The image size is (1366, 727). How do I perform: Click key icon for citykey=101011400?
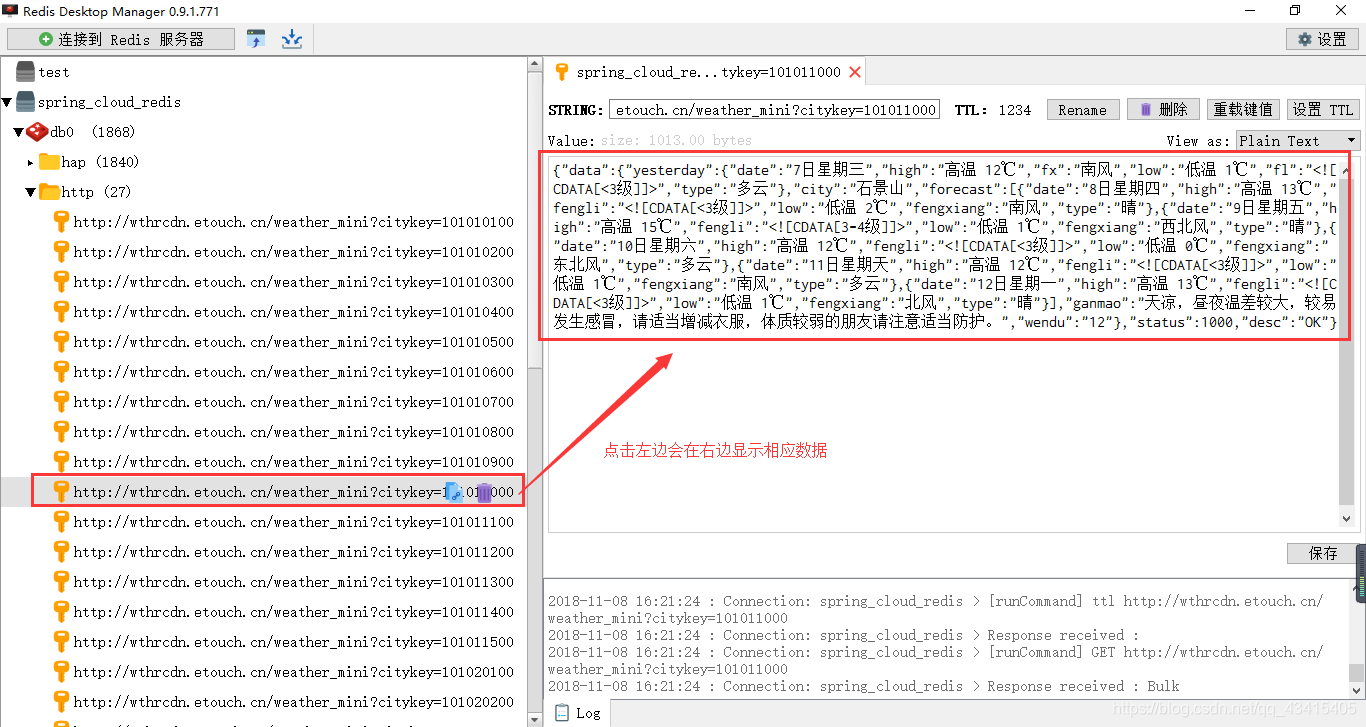[x=61, y=612]
